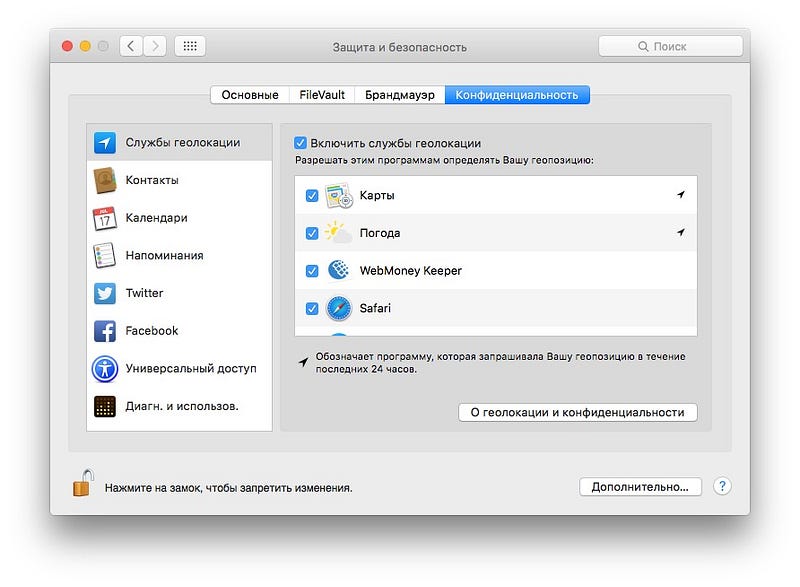Switch to the Брандмауэр tab
This screenshot has height=587, width=800.
click(399, 95)
